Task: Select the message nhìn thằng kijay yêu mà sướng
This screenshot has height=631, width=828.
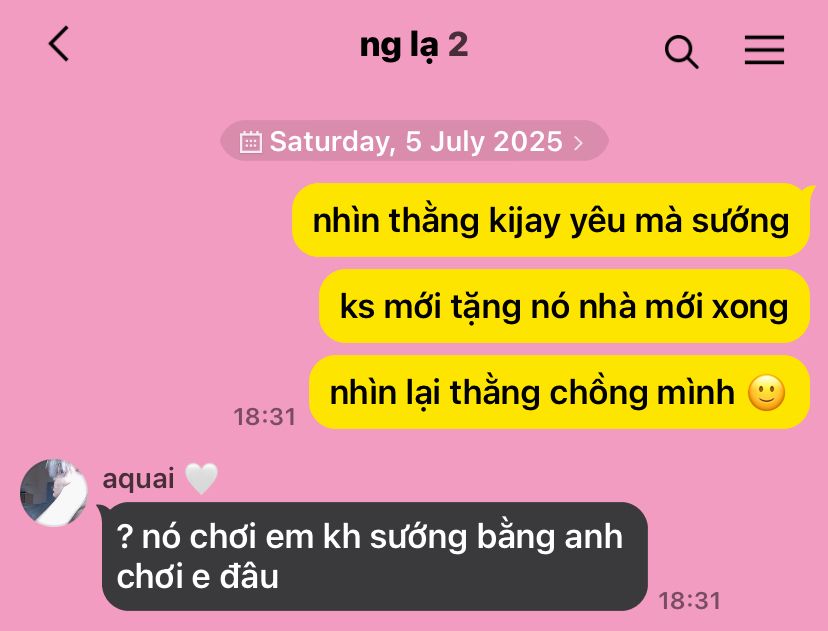Action: tap(551, 220)
